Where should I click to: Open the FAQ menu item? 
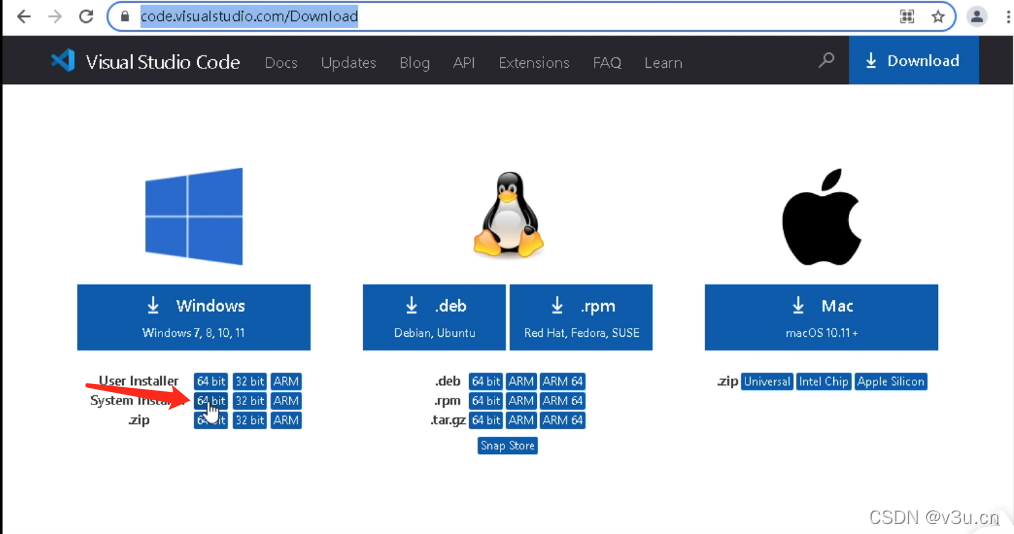[607, 63]
